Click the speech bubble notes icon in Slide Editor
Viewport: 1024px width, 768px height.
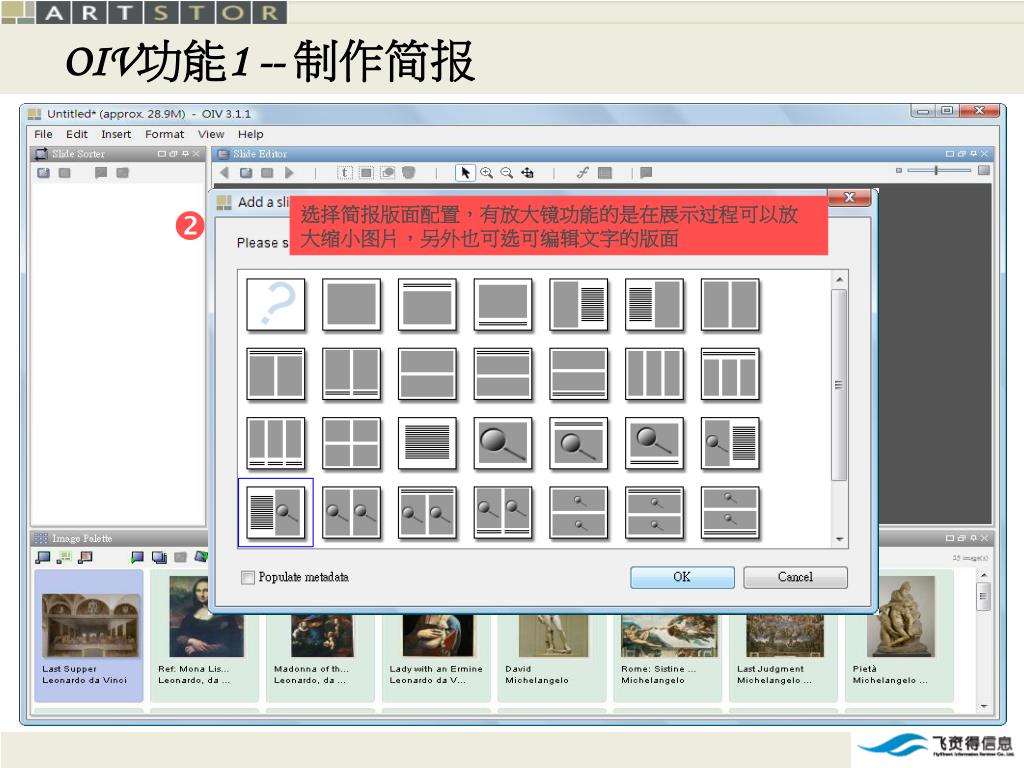coord(646,172)
